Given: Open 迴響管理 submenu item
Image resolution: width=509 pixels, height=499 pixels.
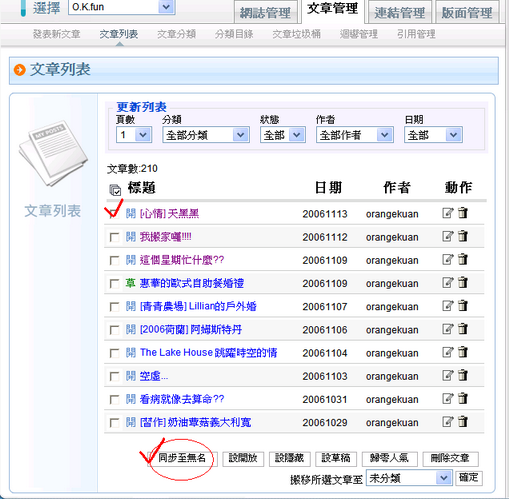Looking at the screenshot, I should pos(359,34).
